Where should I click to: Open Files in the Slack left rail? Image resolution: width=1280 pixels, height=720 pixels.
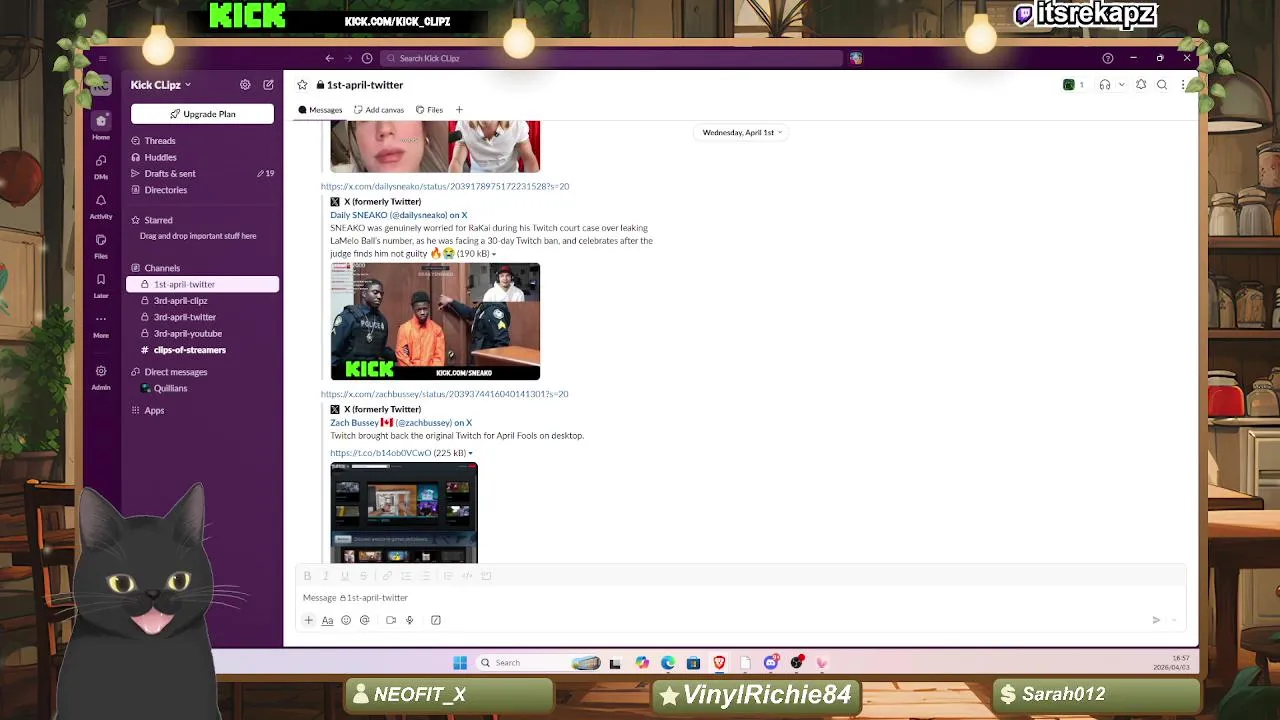tap(101, 246)
